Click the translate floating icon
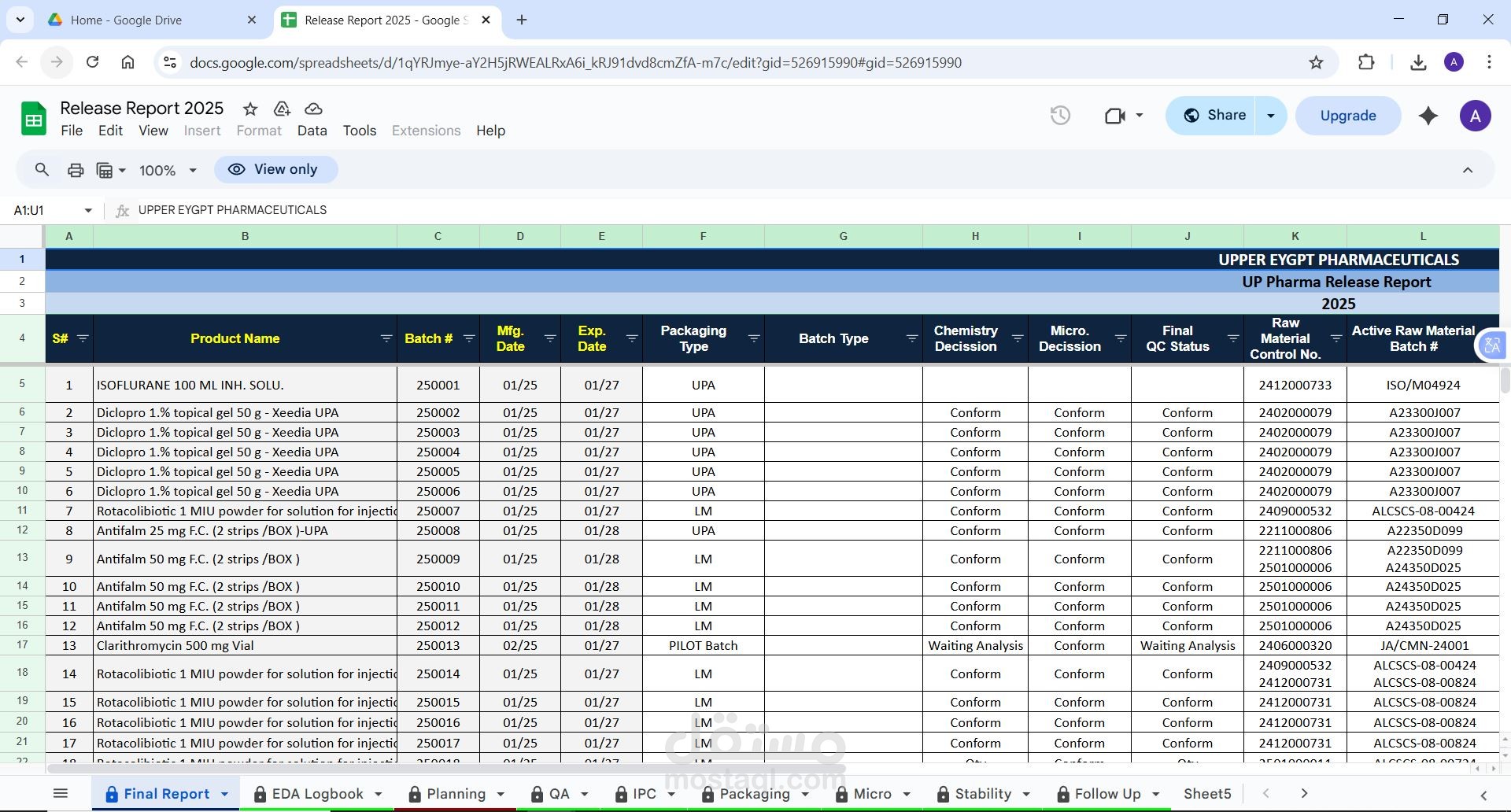The width and height of the screenshot is (1511, 812). 1492,345
